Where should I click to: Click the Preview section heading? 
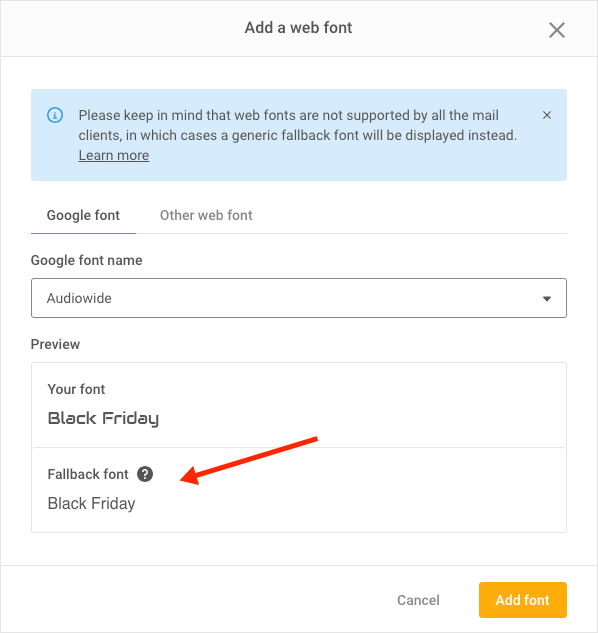(55, 344)
